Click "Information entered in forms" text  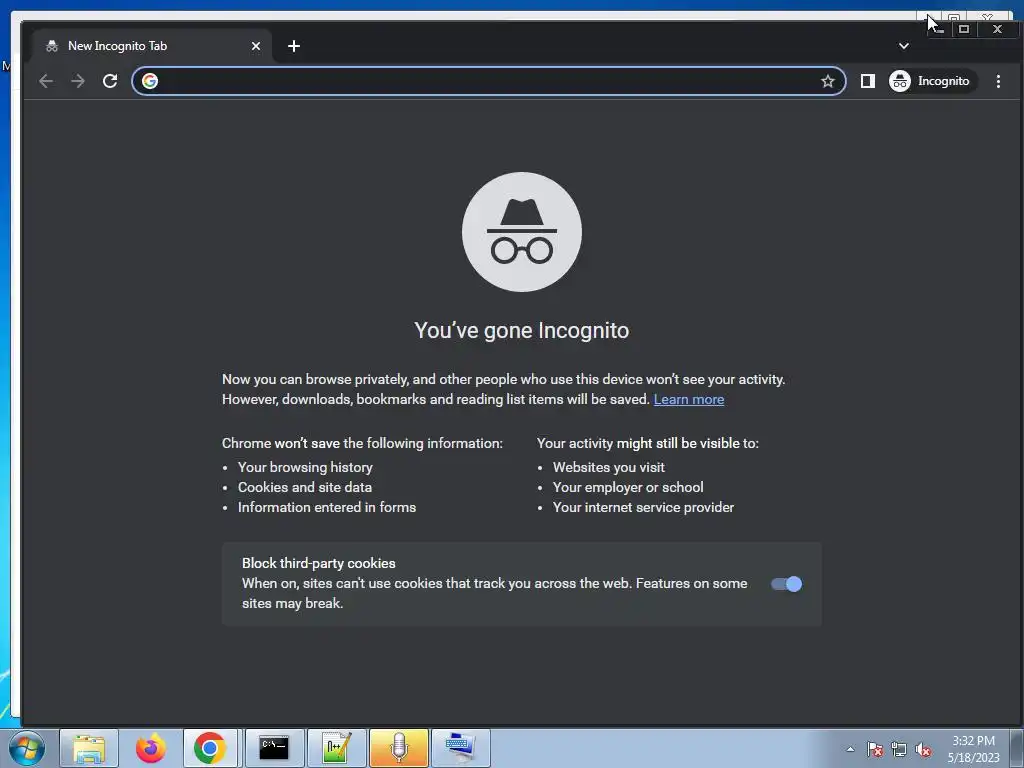click(x=327, y=507)
